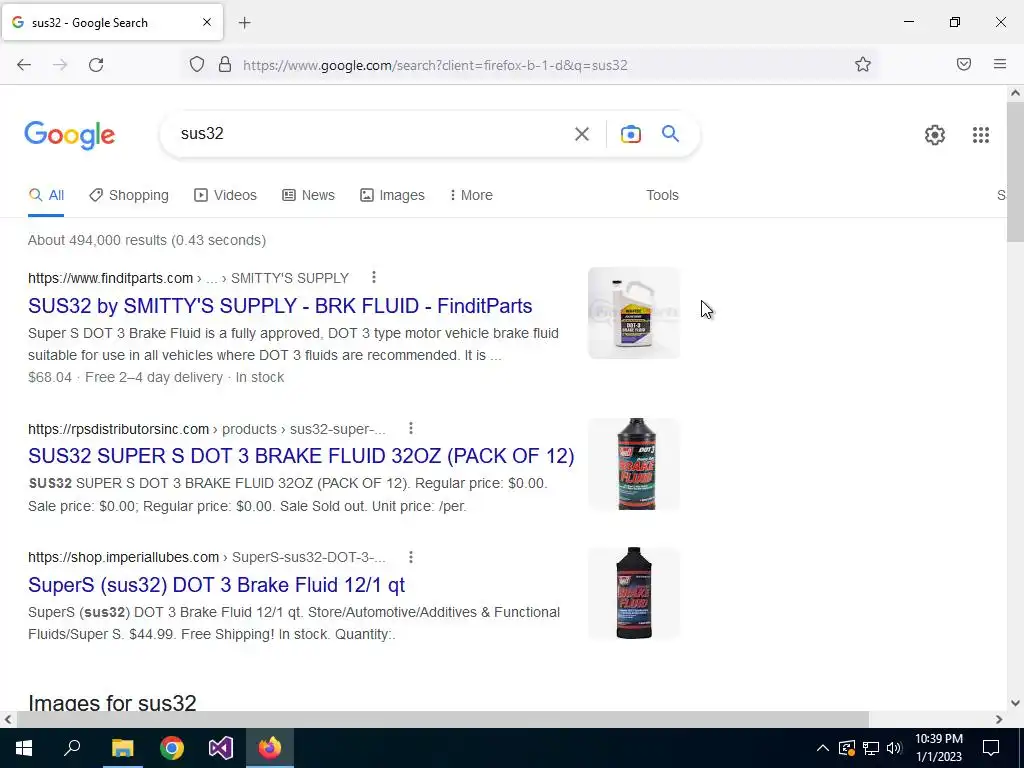Image resolution: width=1024 pixels, height=768 pixels.
Task: Open the network status tray icon
Action: point(871,748)
